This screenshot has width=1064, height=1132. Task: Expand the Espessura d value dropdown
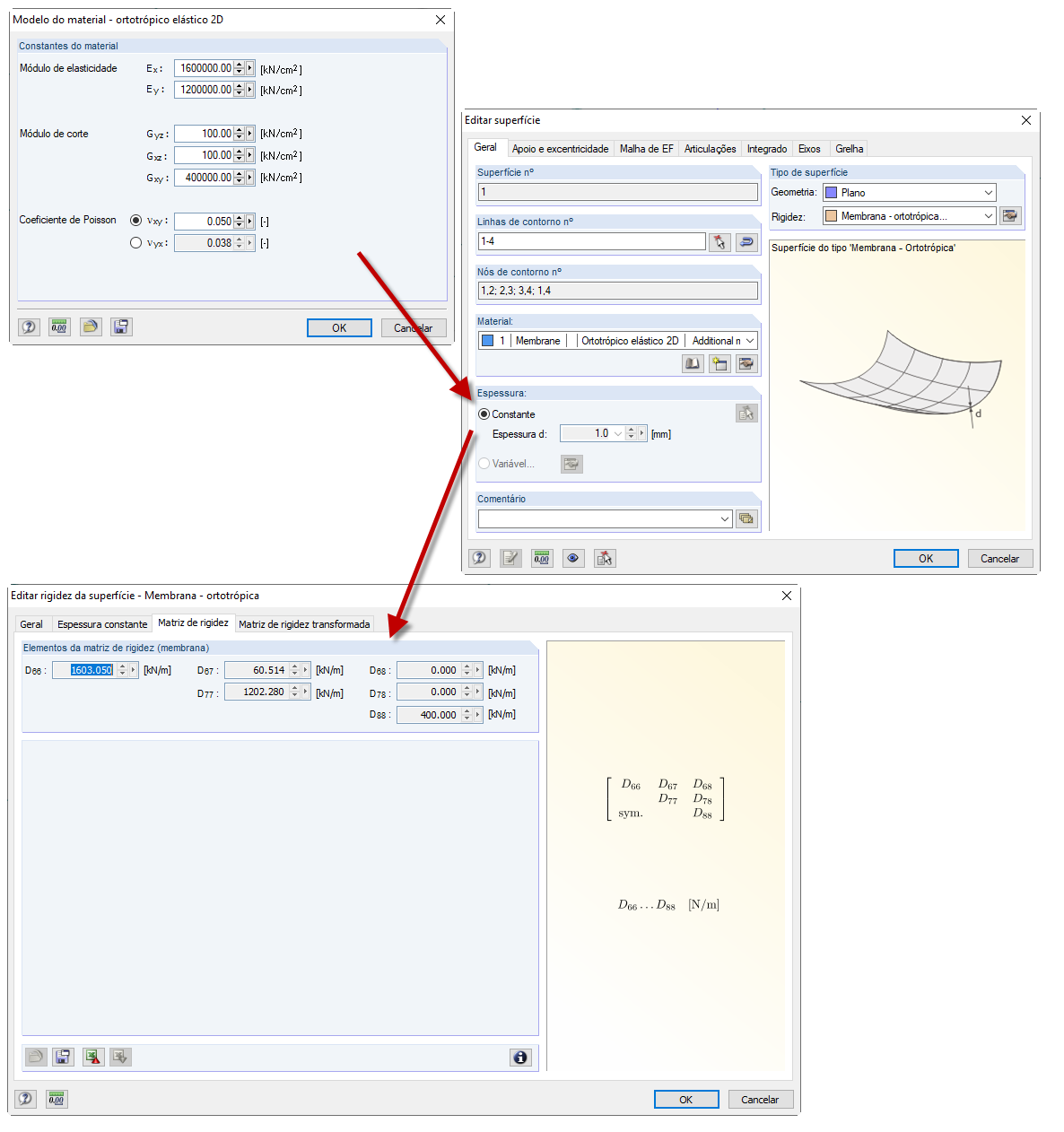click(618, 433)
